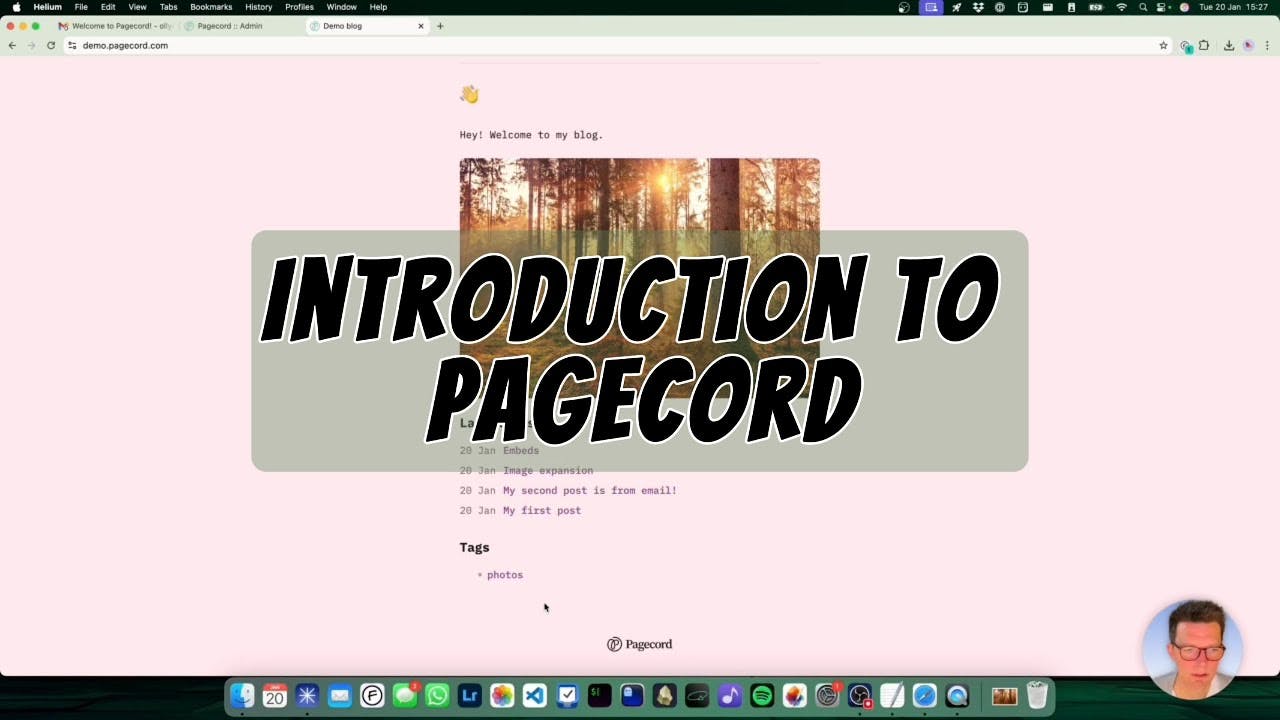Open the Trash in the dock

pos(1037,695)
